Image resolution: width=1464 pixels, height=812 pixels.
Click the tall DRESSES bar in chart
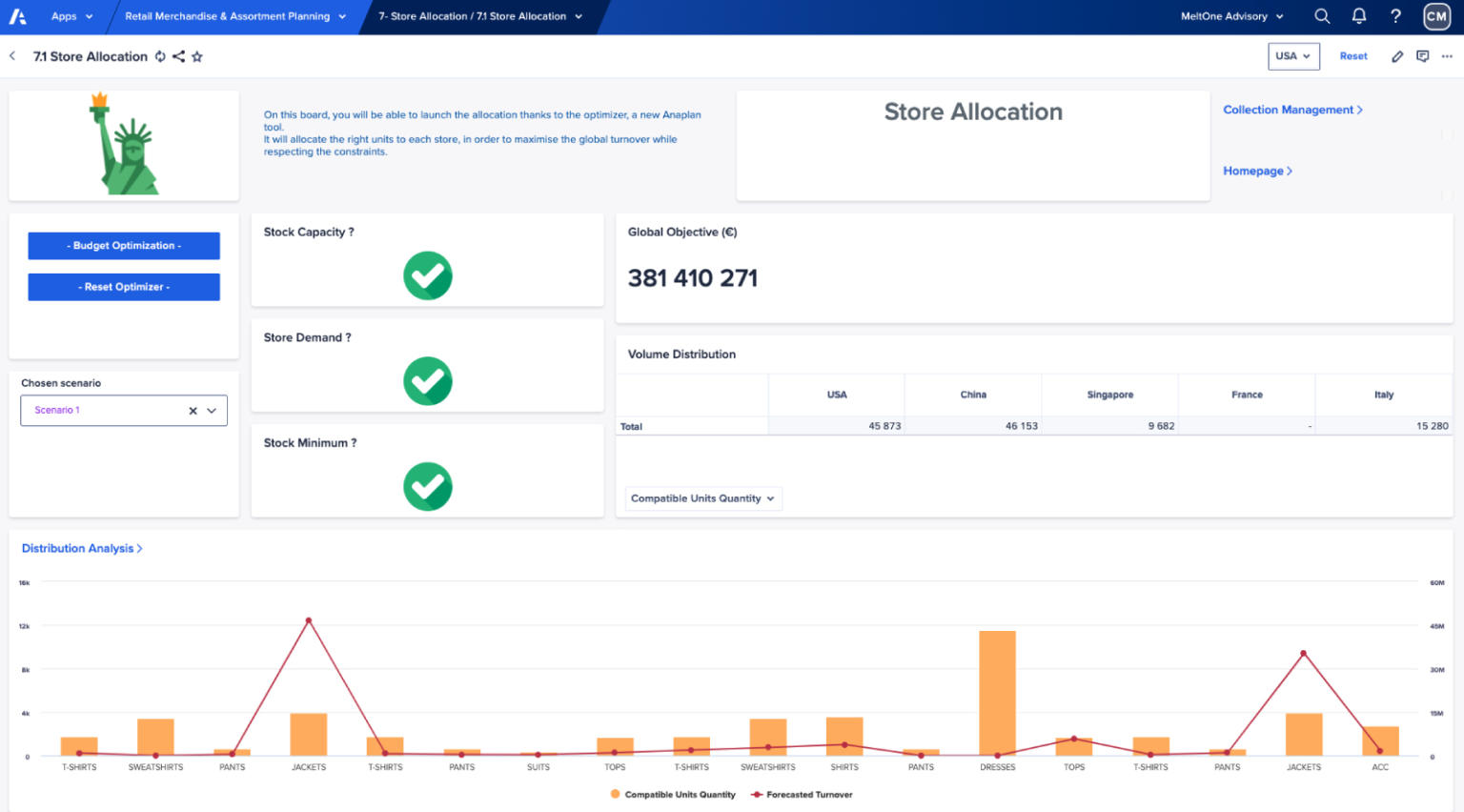997,693
